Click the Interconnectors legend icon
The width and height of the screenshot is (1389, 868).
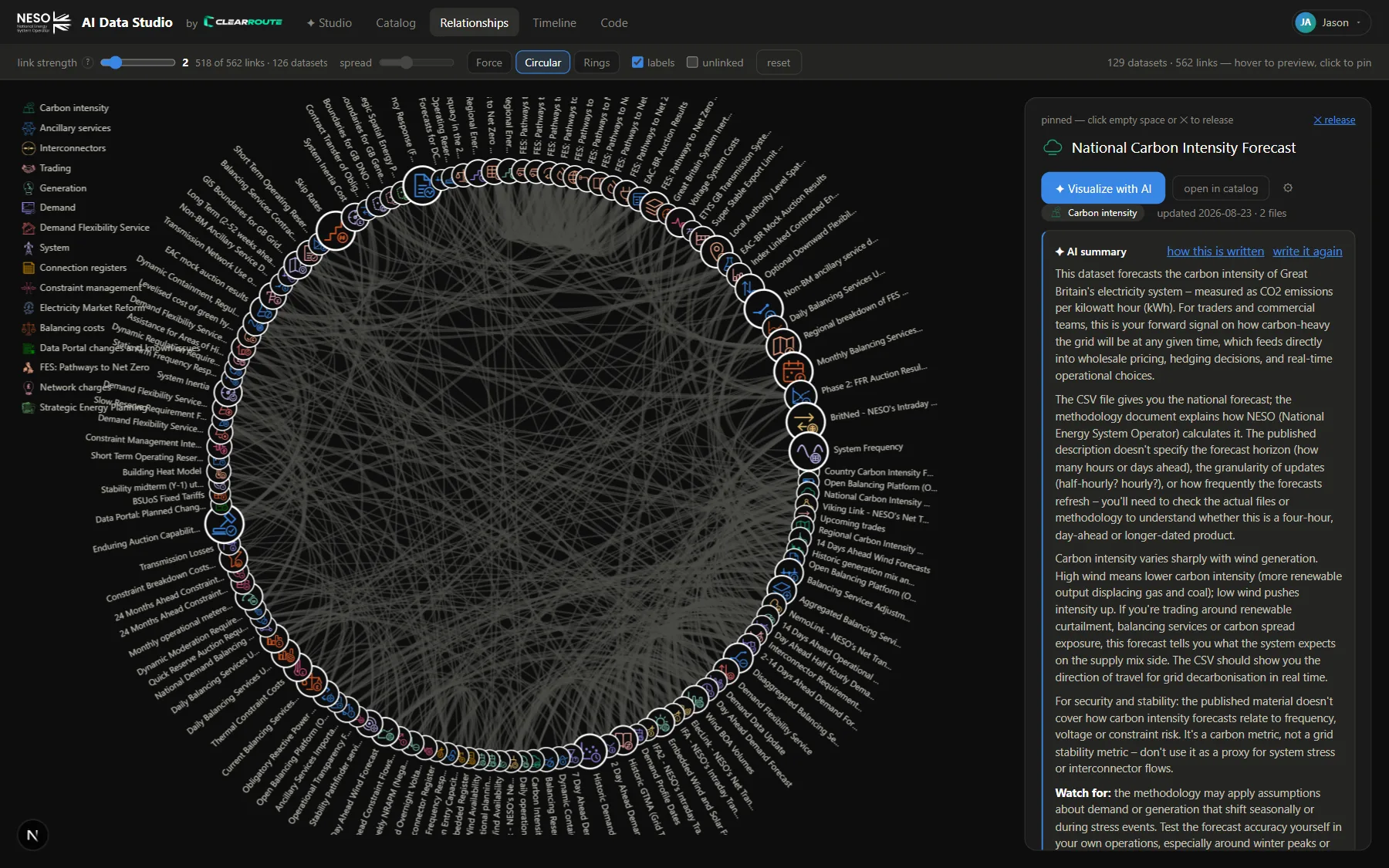pyautogui.click(x=29, y=148)
